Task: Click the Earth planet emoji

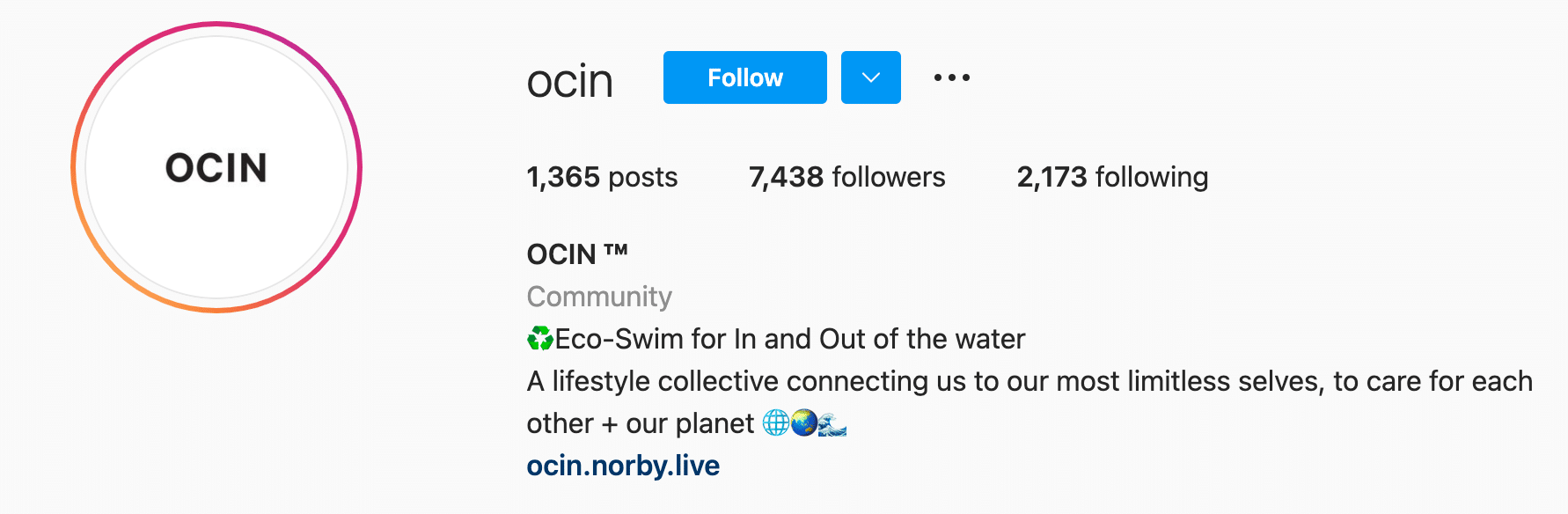Action: coord(803,423)
